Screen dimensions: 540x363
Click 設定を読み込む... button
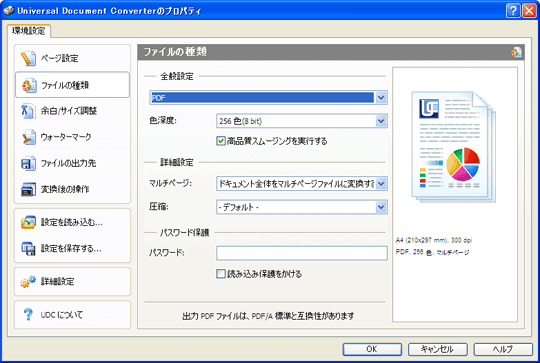(x=72, y=222)
